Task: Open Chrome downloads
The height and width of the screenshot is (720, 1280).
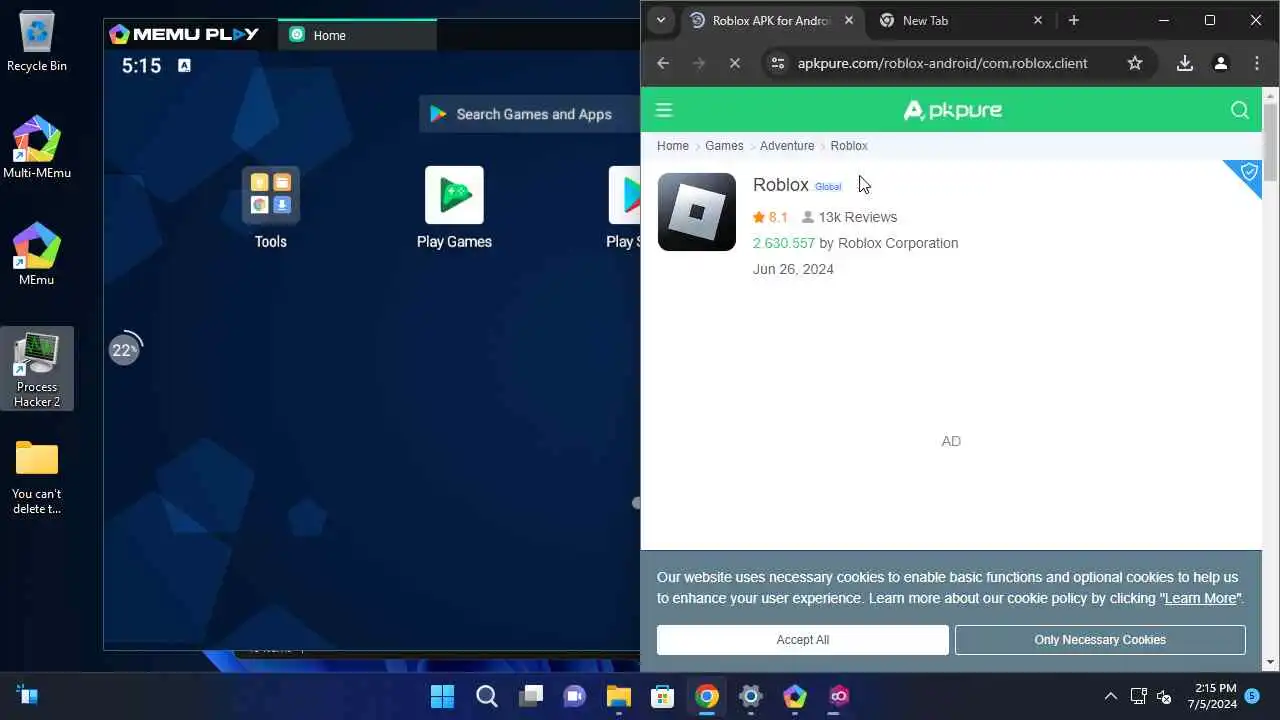Action: (1185, 63)
